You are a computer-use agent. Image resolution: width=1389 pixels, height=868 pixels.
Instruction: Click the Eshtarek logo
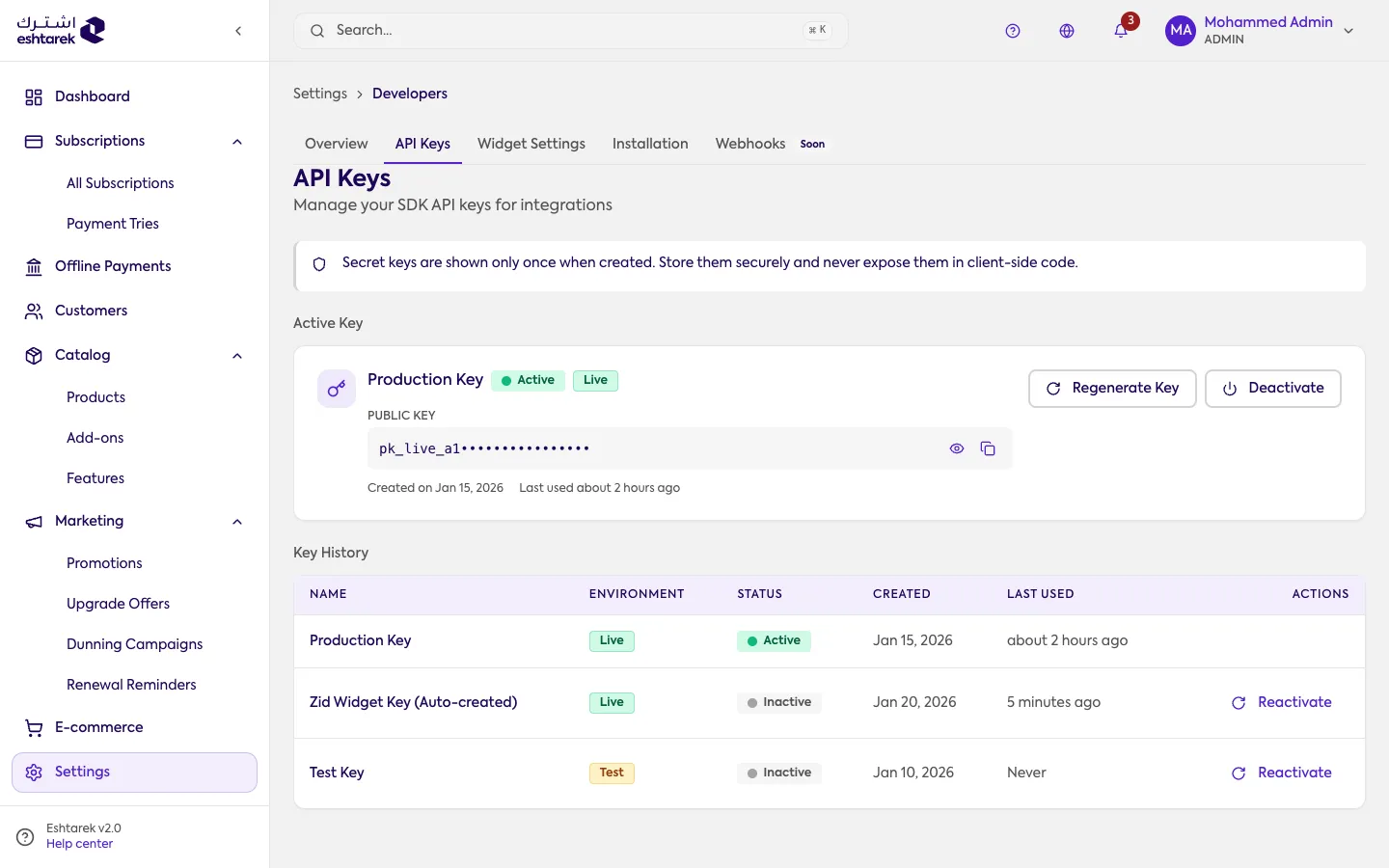click(61, 30)
